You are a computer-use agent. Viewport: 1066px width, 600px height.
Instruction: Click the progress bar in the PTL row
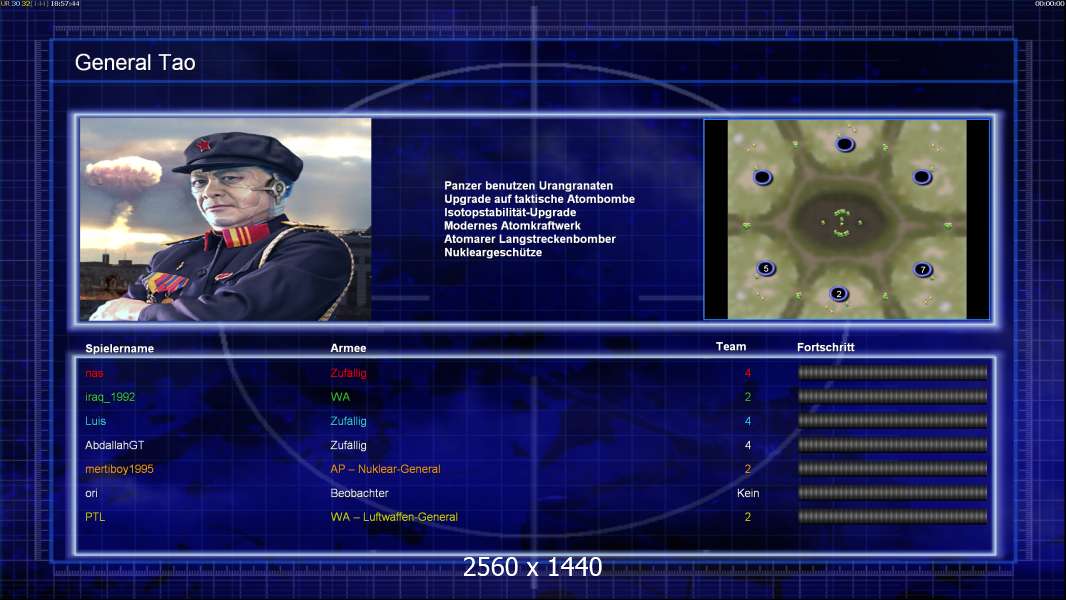[x=892, y=516]
